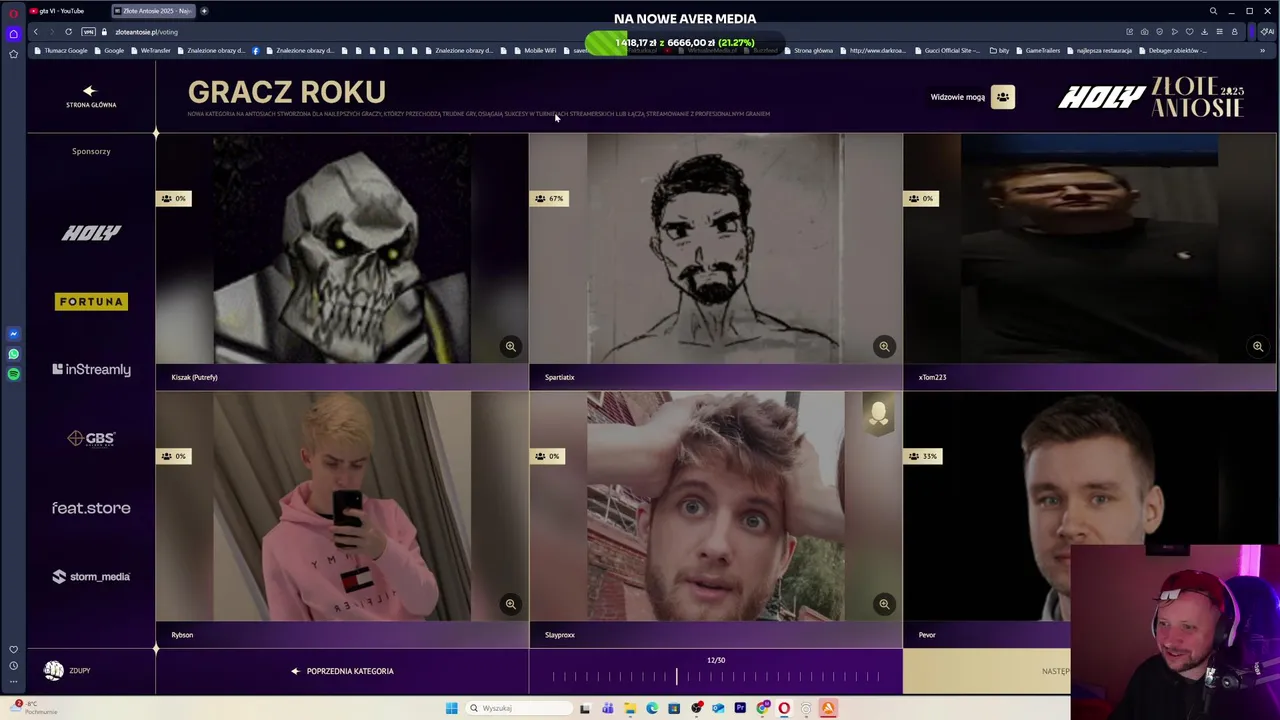Open Premiere Pro from the taskbar
The height and width of the screenshot is (720, 1280).
(x=740, y=708)
